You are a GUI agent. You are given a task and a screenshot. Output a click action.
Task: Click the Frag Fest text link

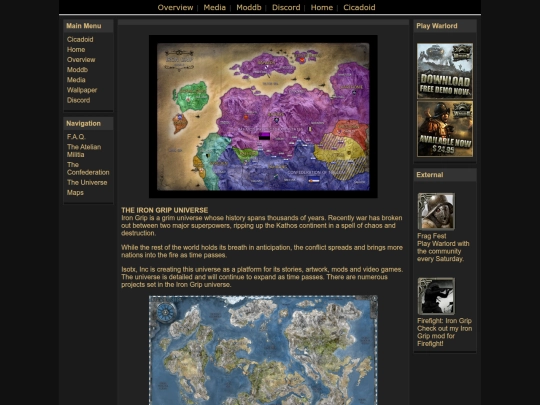432,236
